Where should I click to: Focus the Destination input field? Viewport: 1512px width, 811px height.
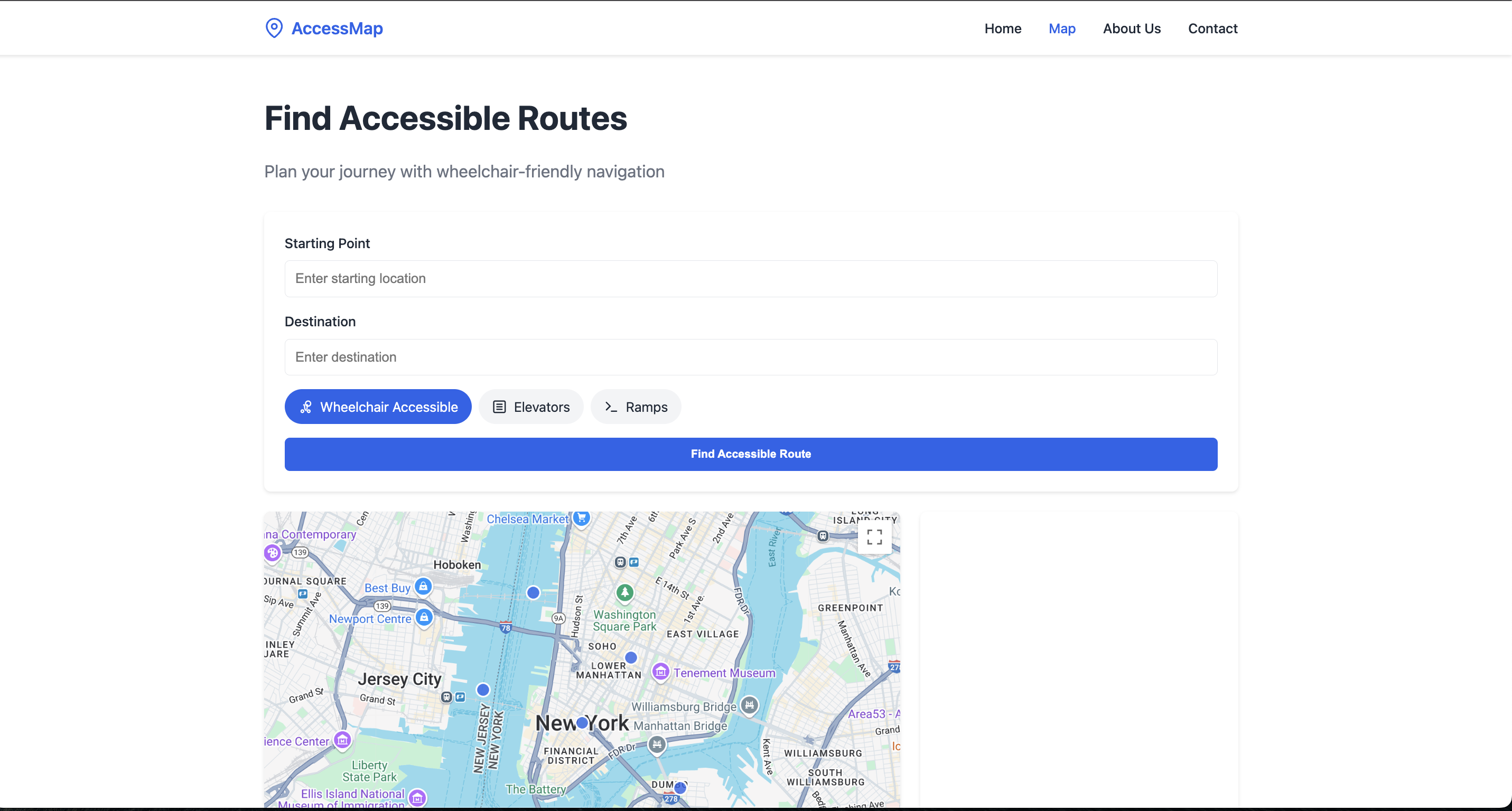(x=750, y=357)
